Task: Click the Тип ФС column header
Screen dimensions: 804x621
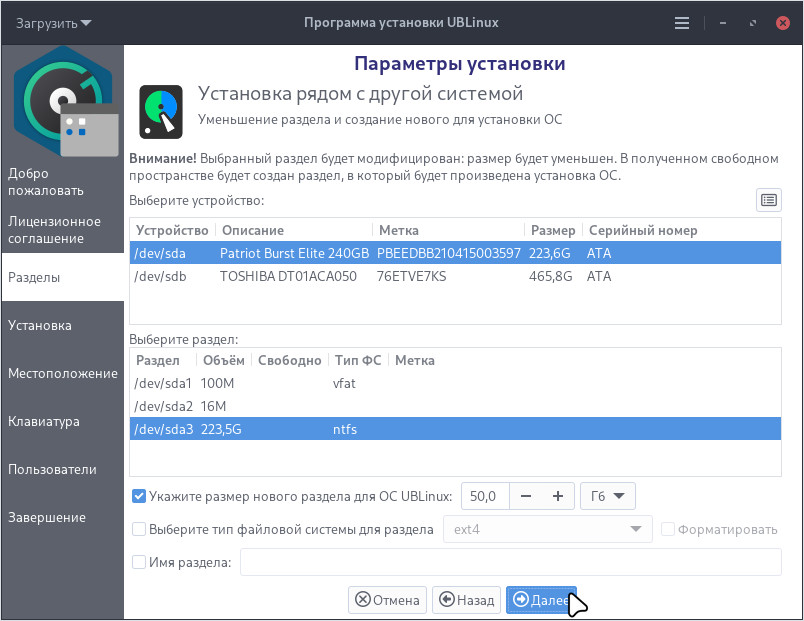Action: coord(358,360)
